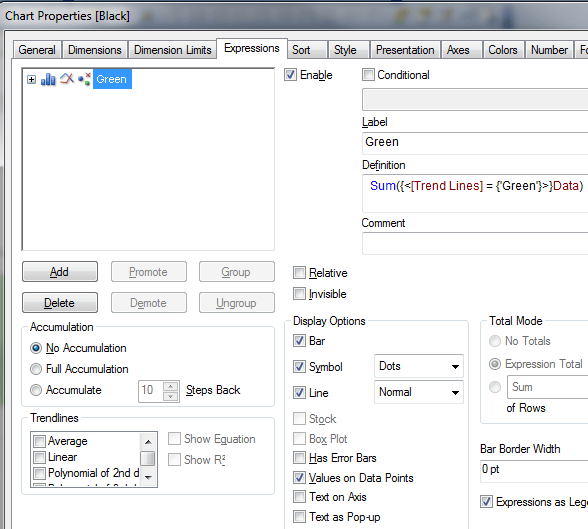Click the Steps Back number field

pyautogui.click(x=151, y=391)
